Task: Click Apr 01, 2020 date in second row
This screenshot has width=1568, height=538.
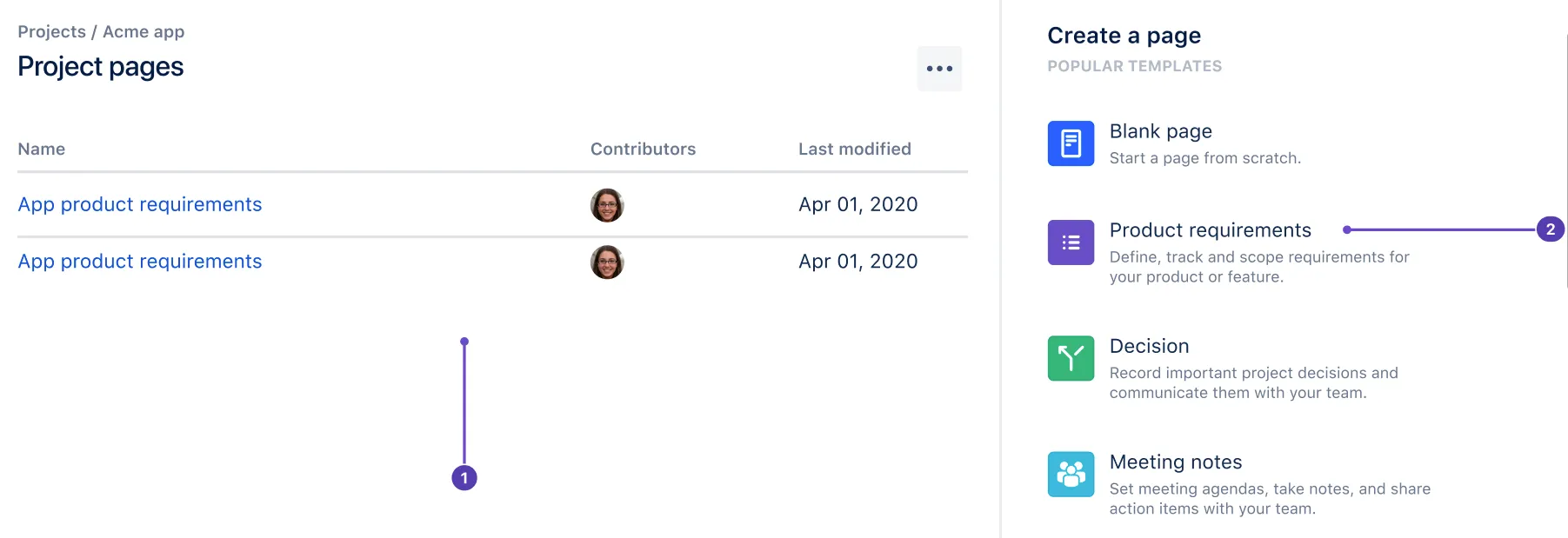Action: coord(858,262)
